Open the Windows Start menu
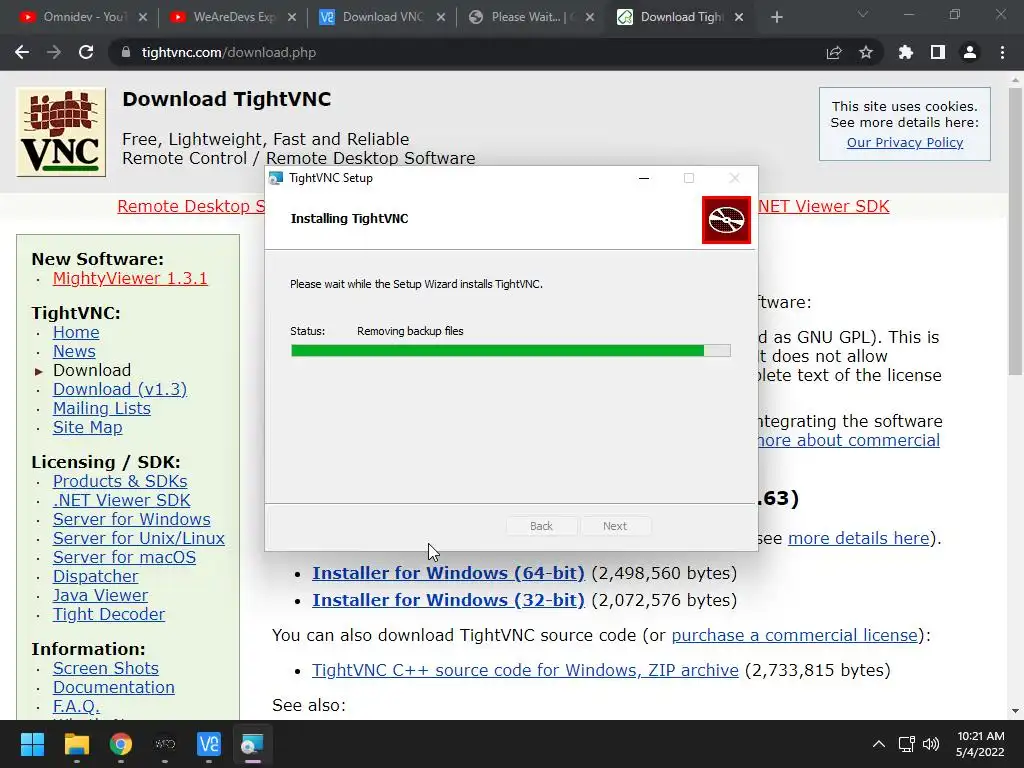Viewport: 1024px width, 768px height. click(x=32, y=744)
